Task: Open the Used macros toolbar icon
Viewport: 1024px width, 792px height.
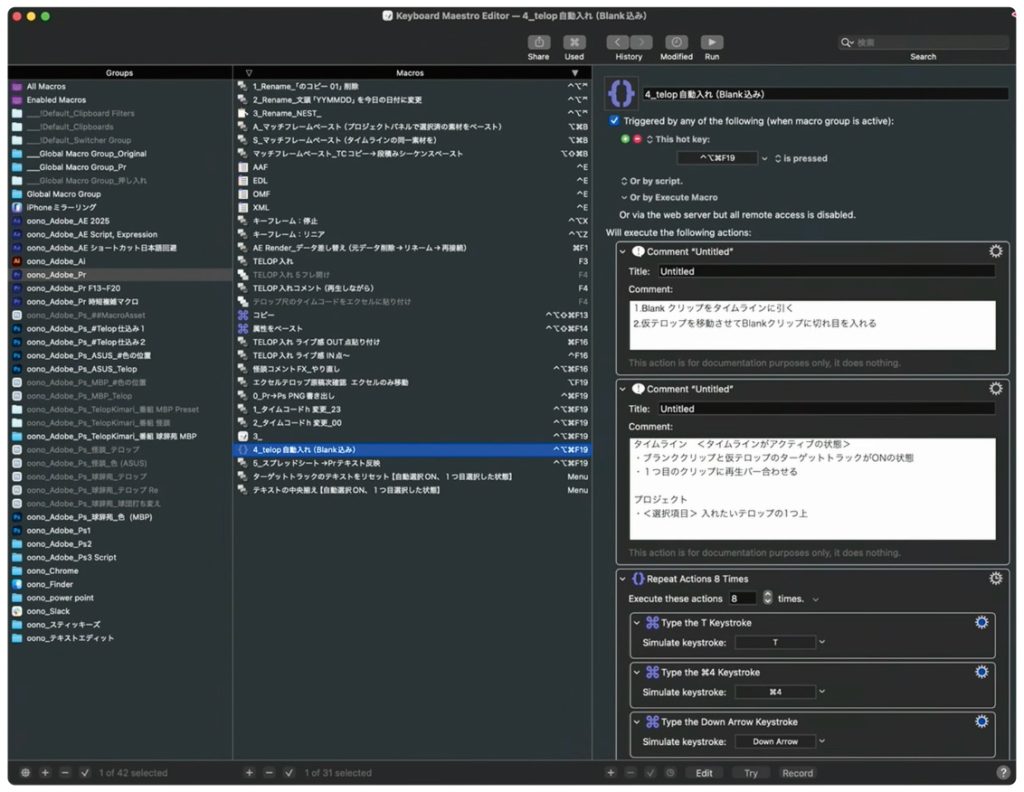Action: pyautogui.click(x=574, y=43)
